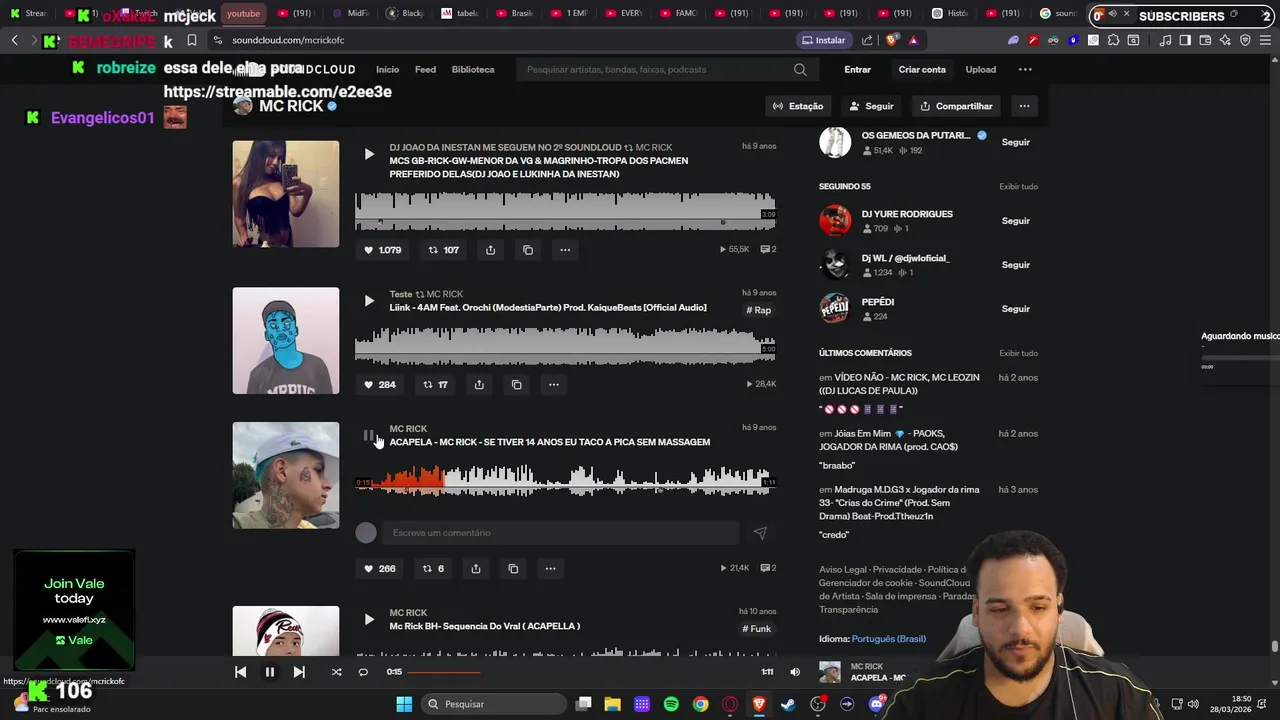
Task: Repost the track showing 107 reposts
Action: [x=443, y=250]
